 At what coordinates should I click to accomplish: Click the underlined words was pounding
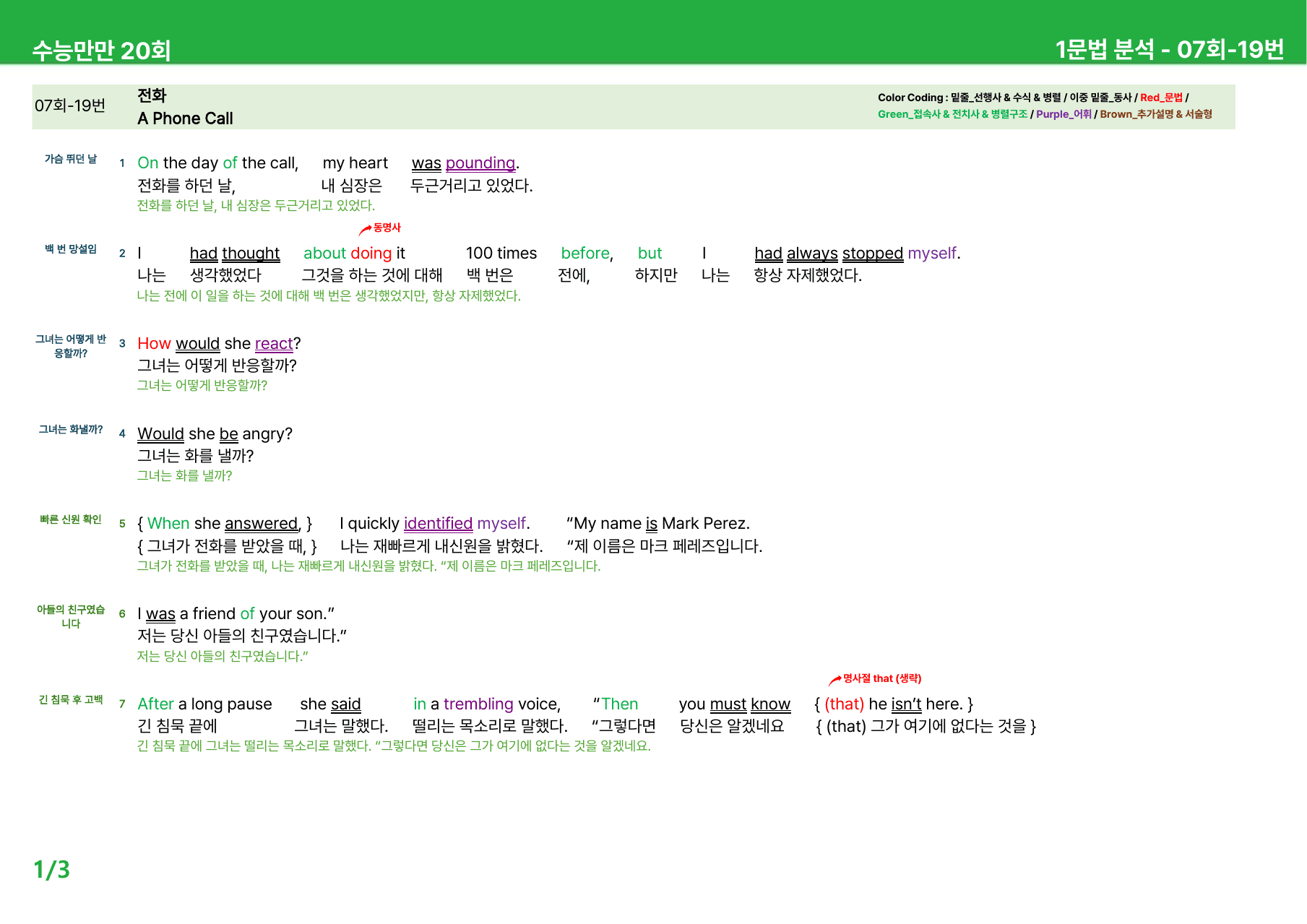tap(465, 163)
